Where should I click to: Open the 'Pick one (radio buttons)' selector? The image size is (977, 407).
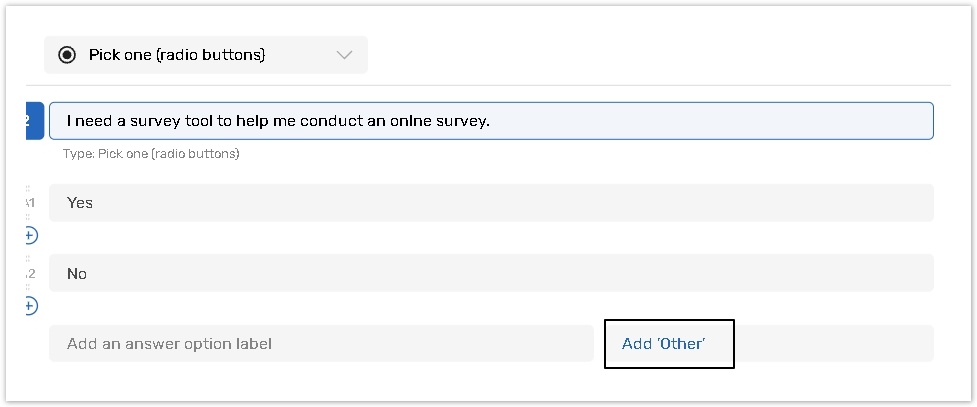tap(177, 55)
